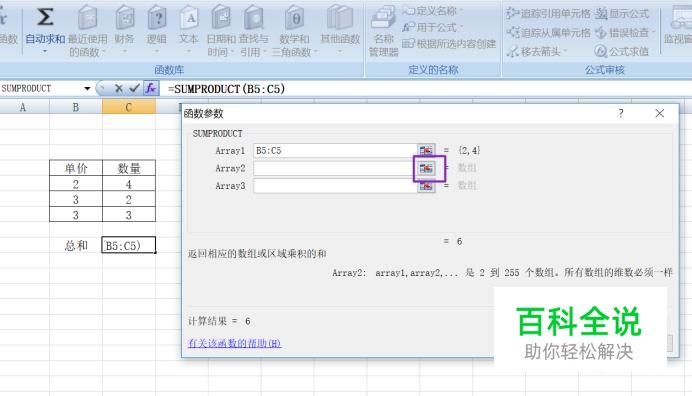The width and height of the screenshot is (692, 396).
Task: Open the Lookup and Reference (查找与引用) icon
Action: [x=254, y=18]
